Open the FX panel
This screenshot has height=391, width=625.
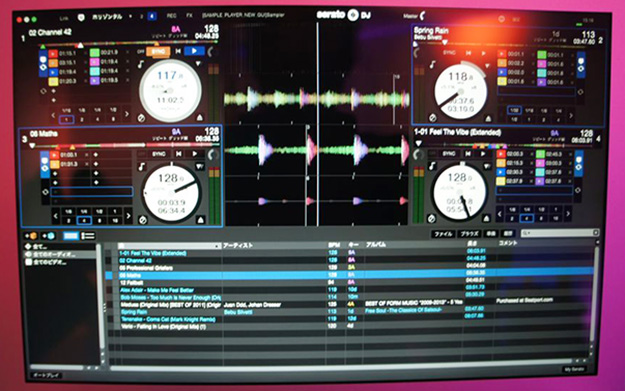(189, 16)
